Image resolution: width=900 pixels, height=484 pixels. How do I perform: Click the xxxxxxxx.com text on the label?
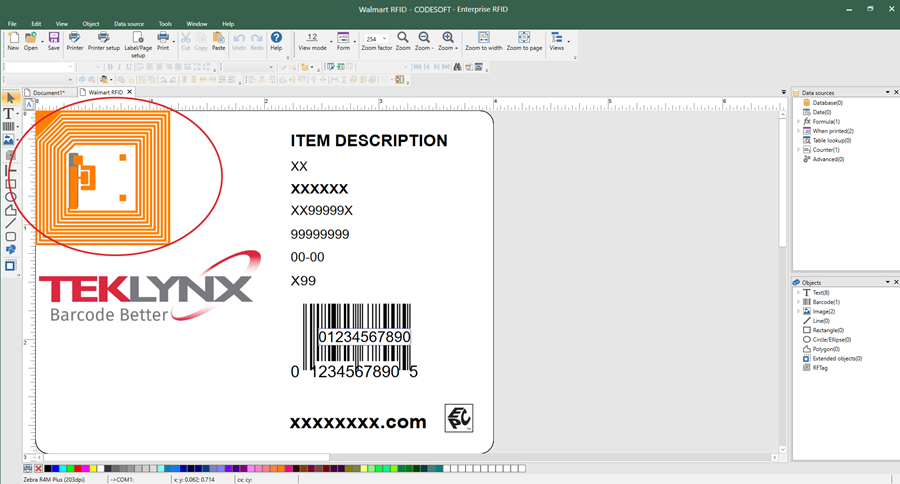coord(358,422)
